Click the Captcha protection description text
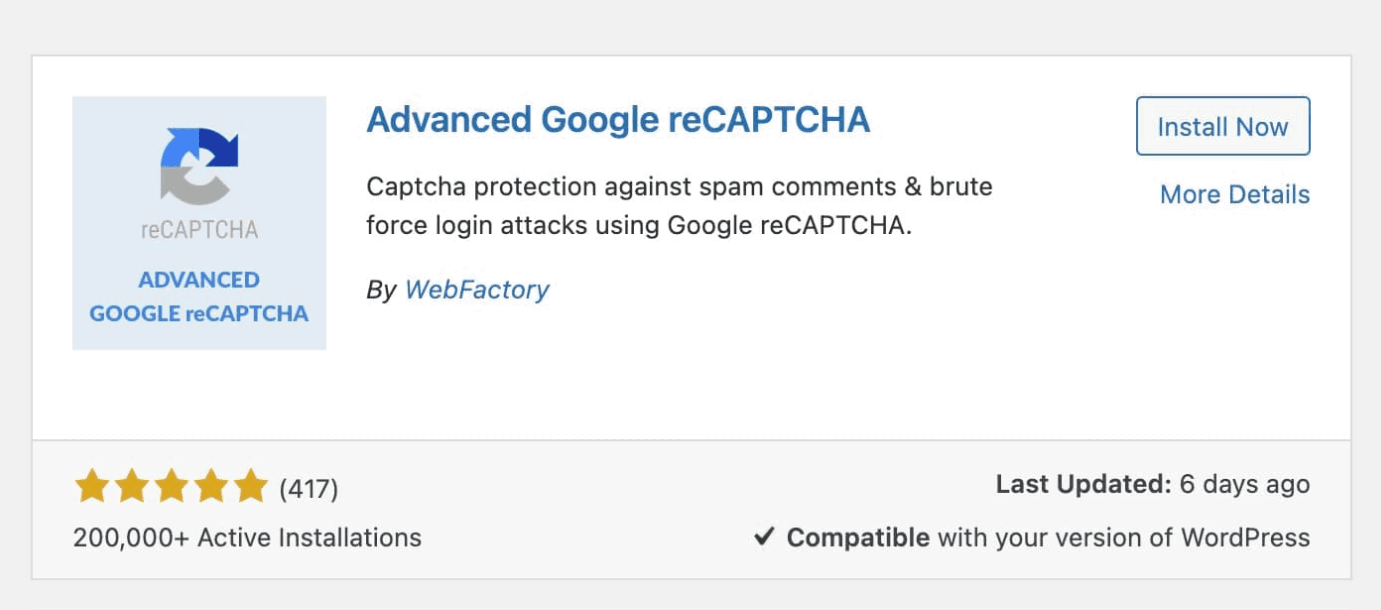This screenshot has height=610, width=1381. pyautogui.click(x=679, y=206)
